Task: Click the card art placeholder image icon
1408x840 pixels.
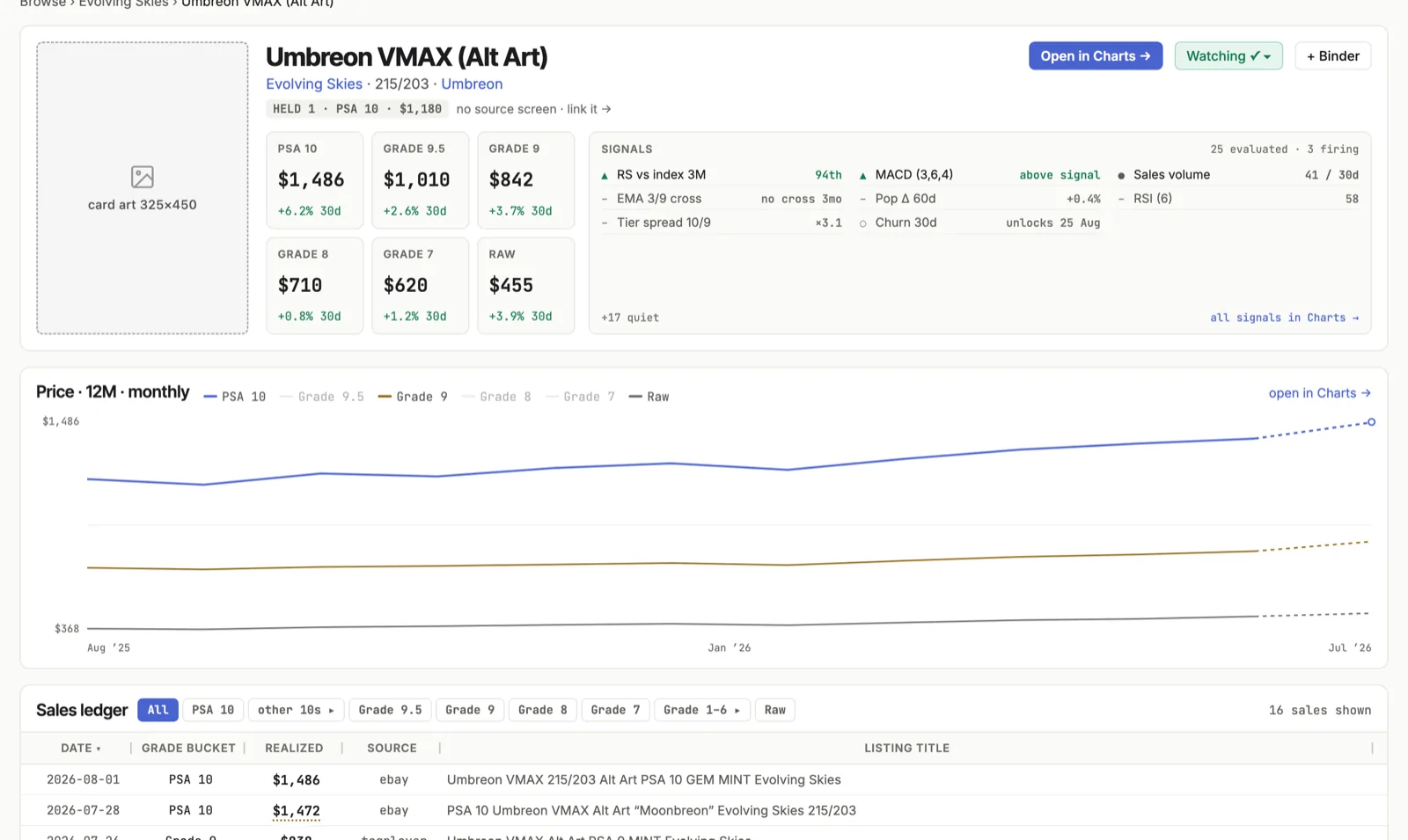Action: tap(143, 177)
